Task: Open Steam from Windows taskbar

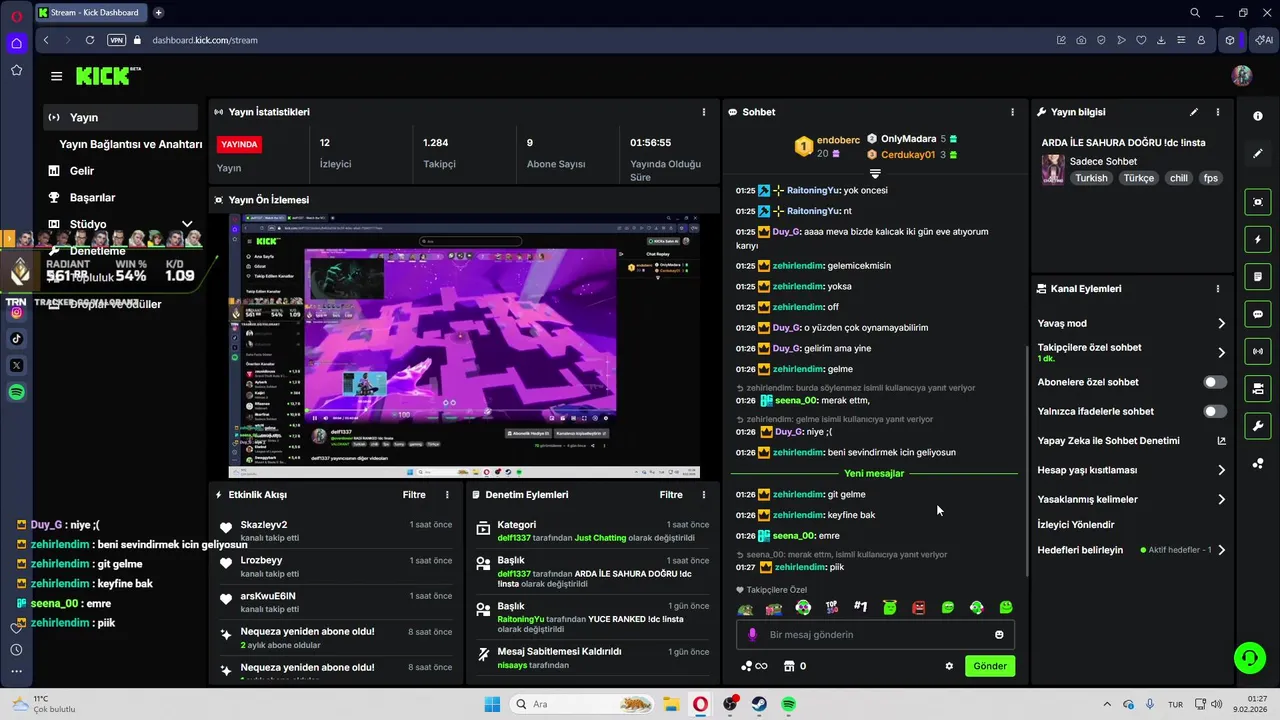Action: (759, 704)
